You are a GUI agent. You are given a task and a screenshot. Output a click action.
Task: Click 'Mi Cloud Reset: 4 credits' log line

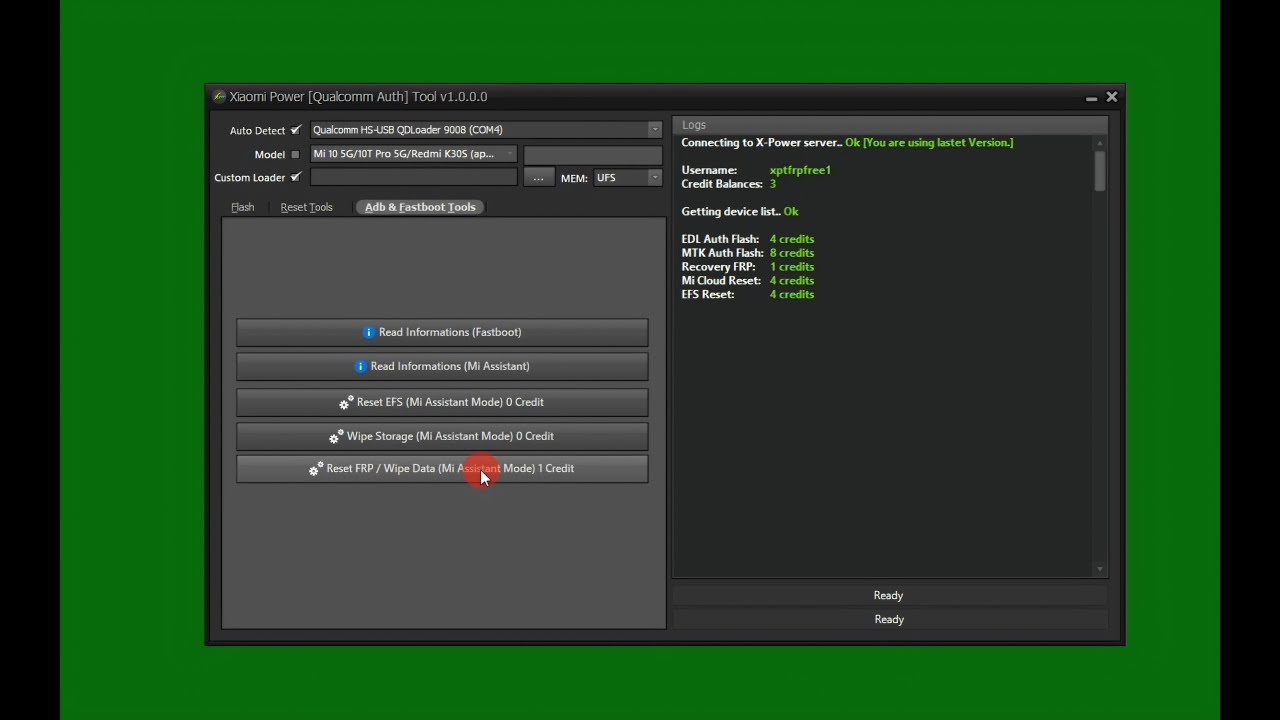748,281
